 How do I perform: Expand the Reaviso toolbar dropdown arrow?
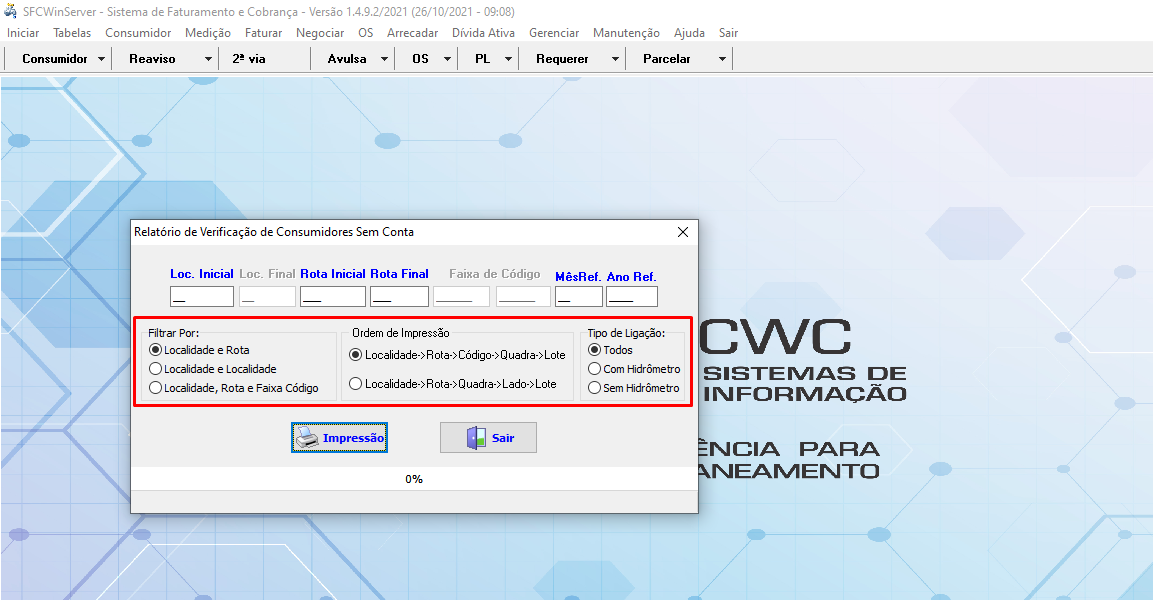click(x=208, y=59)
